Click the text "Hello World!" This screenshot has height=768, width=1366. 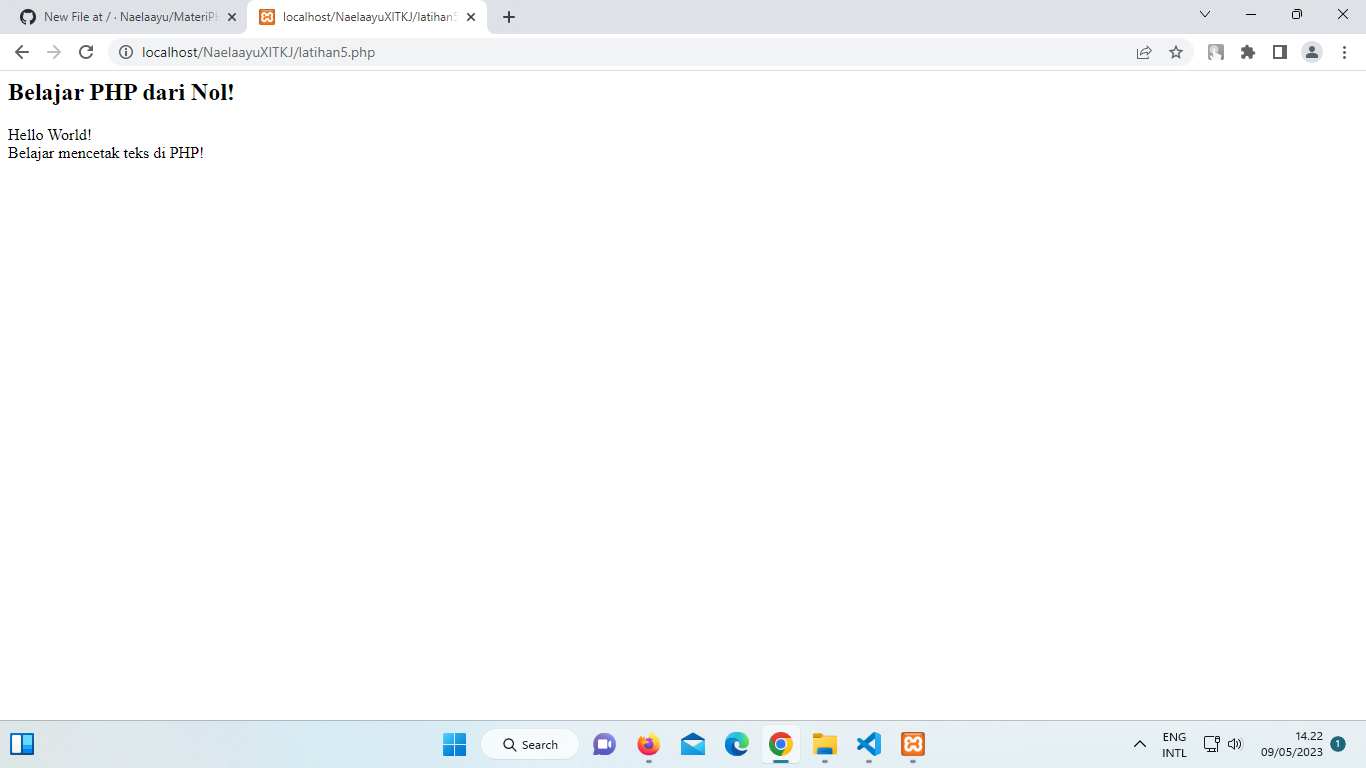click(50, 135)
